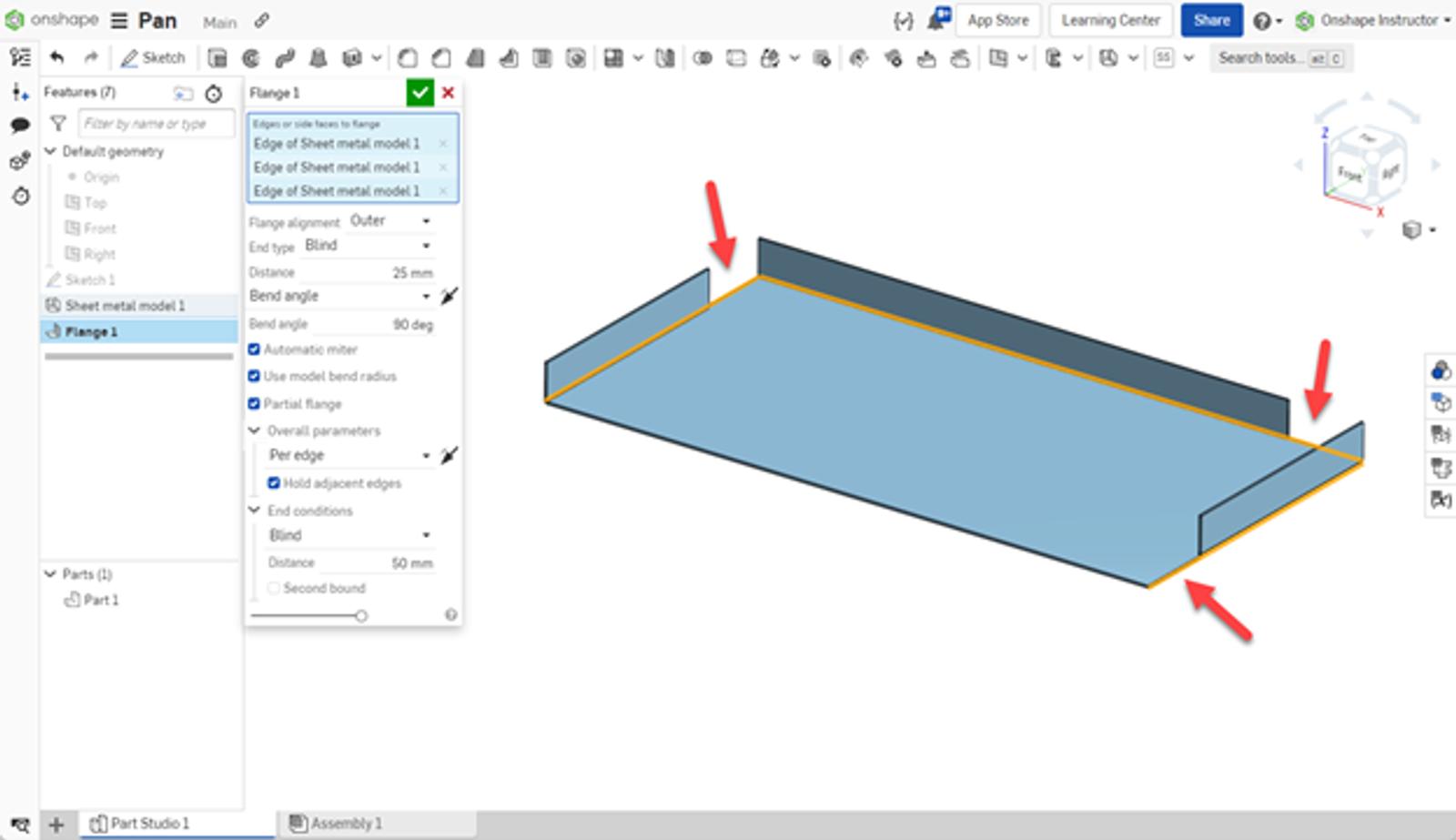The width and height of the screenshot is (1456, 840).
Task: Disable Use model bend radius
Action: (255, 376)
